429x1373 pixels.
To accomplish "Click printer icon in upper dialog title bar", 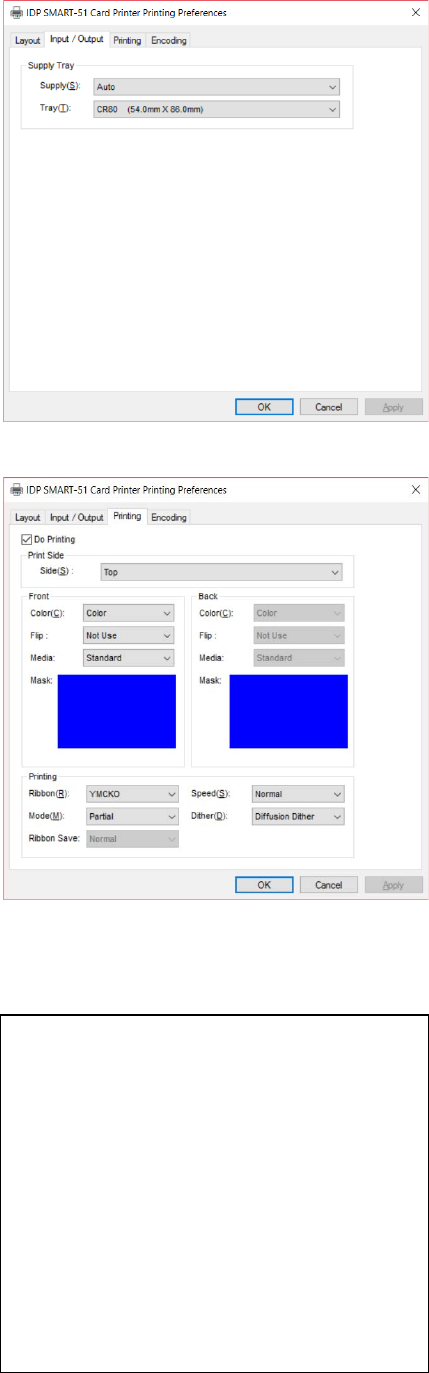I will (x=16, y=13).
